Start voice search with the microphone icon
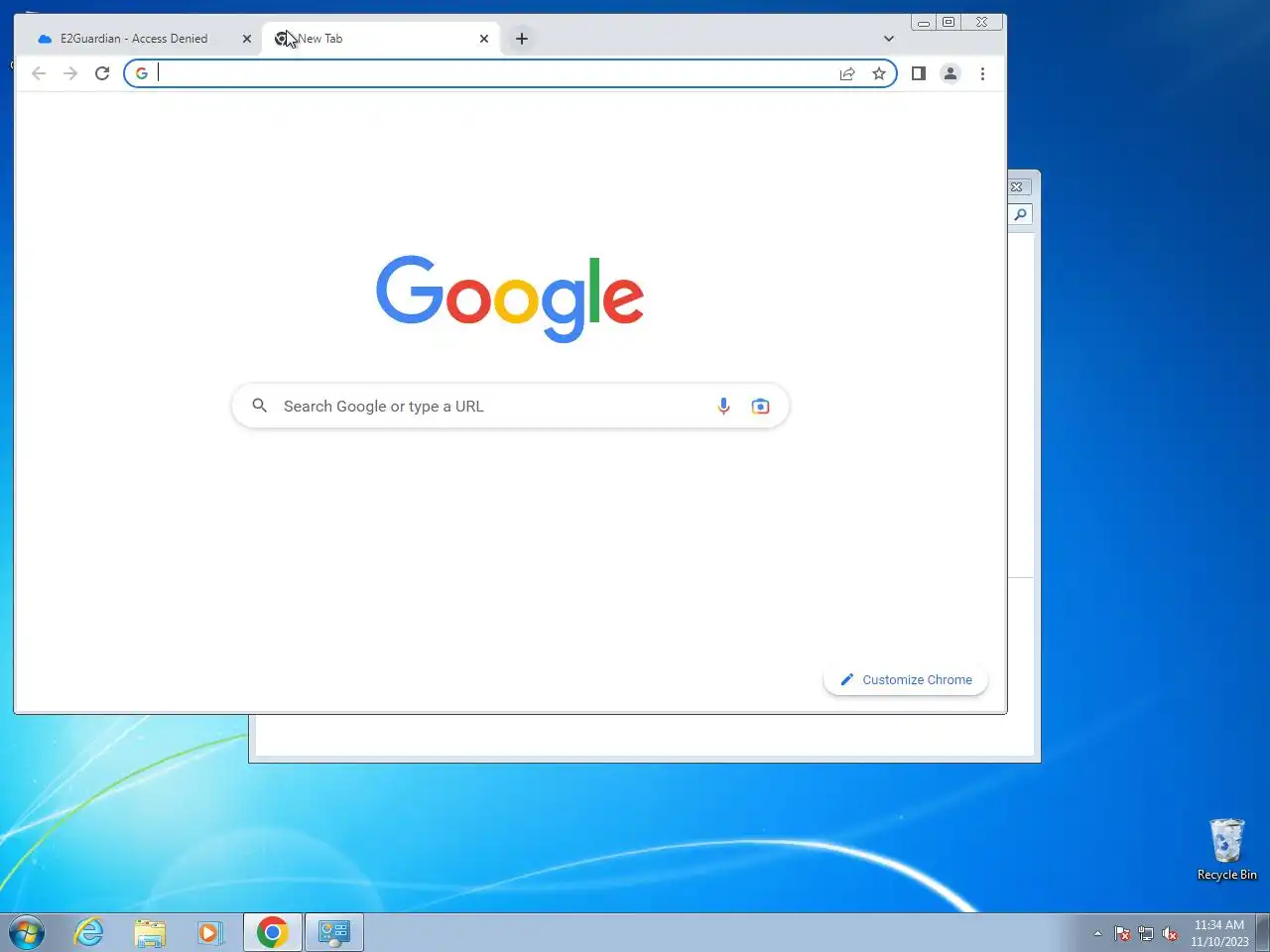This screenshot has width=1270, height=952. tap(723, 407)
